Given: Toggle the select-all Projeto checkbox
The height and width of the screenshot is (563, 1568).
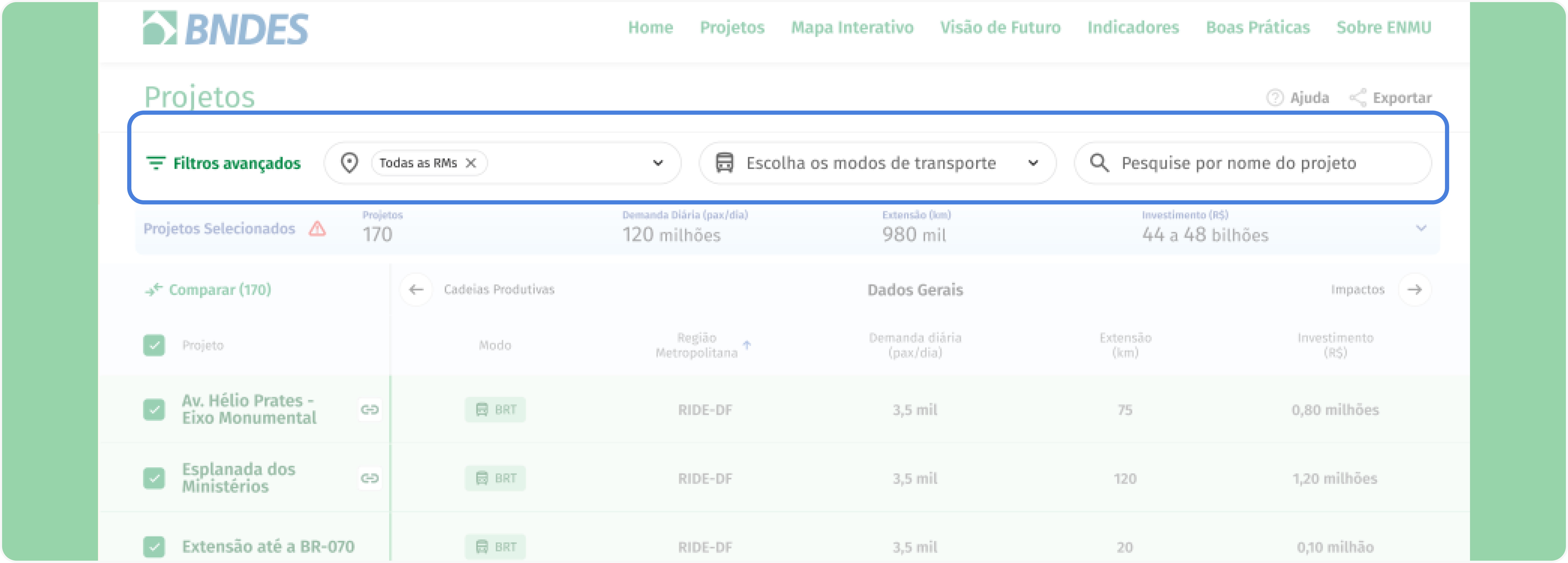Looking at the screenshot, I should click(x=154, y=346).
